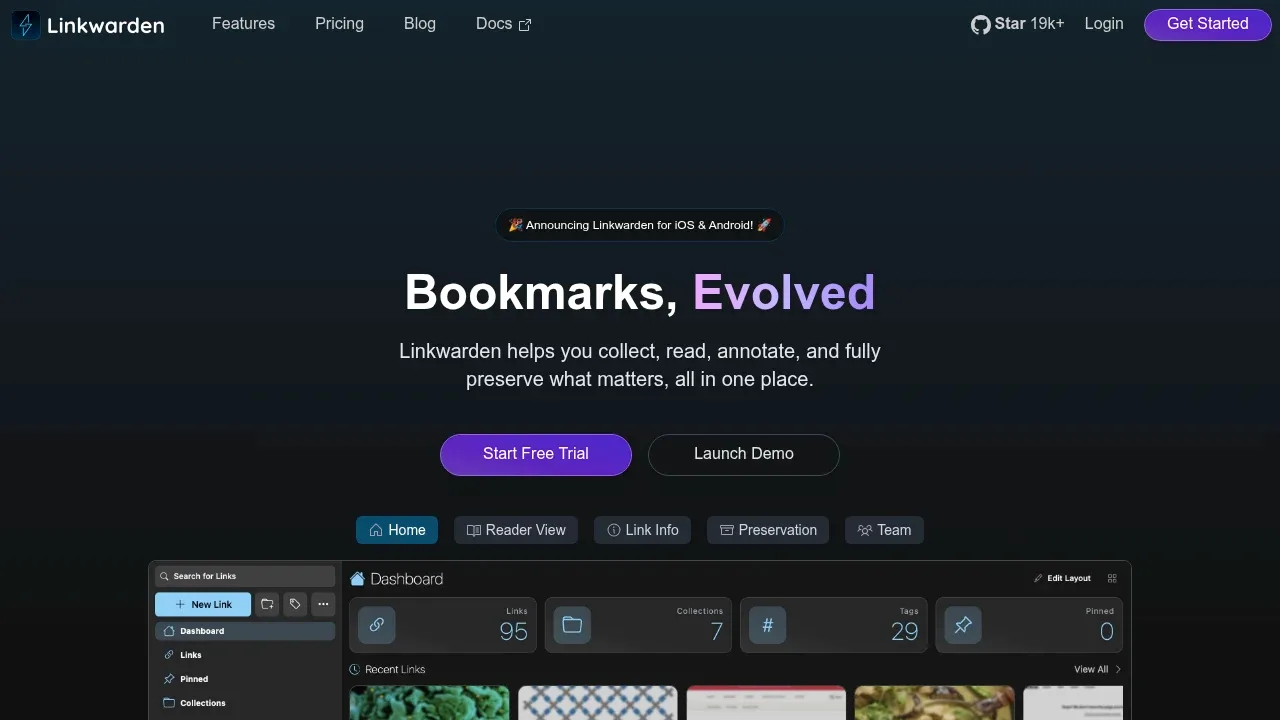This screenshot has width=1280, height=720.
Task: Select Dashboard in the preview sidebar
Action: [x=245, y=631]
